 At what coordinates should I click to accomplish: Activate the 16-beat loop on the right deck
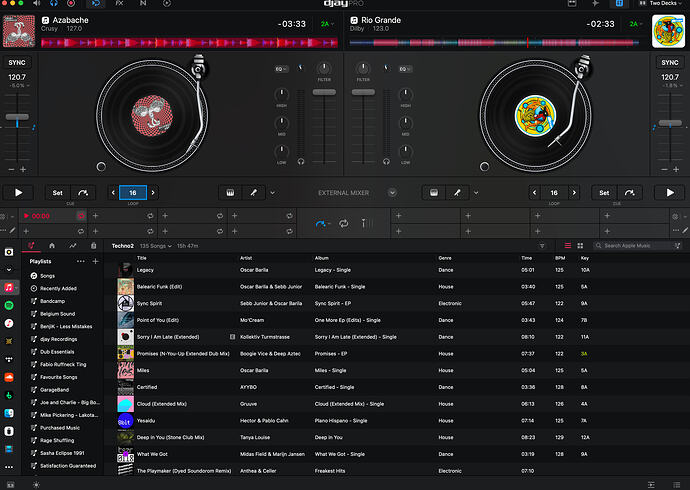554,193
